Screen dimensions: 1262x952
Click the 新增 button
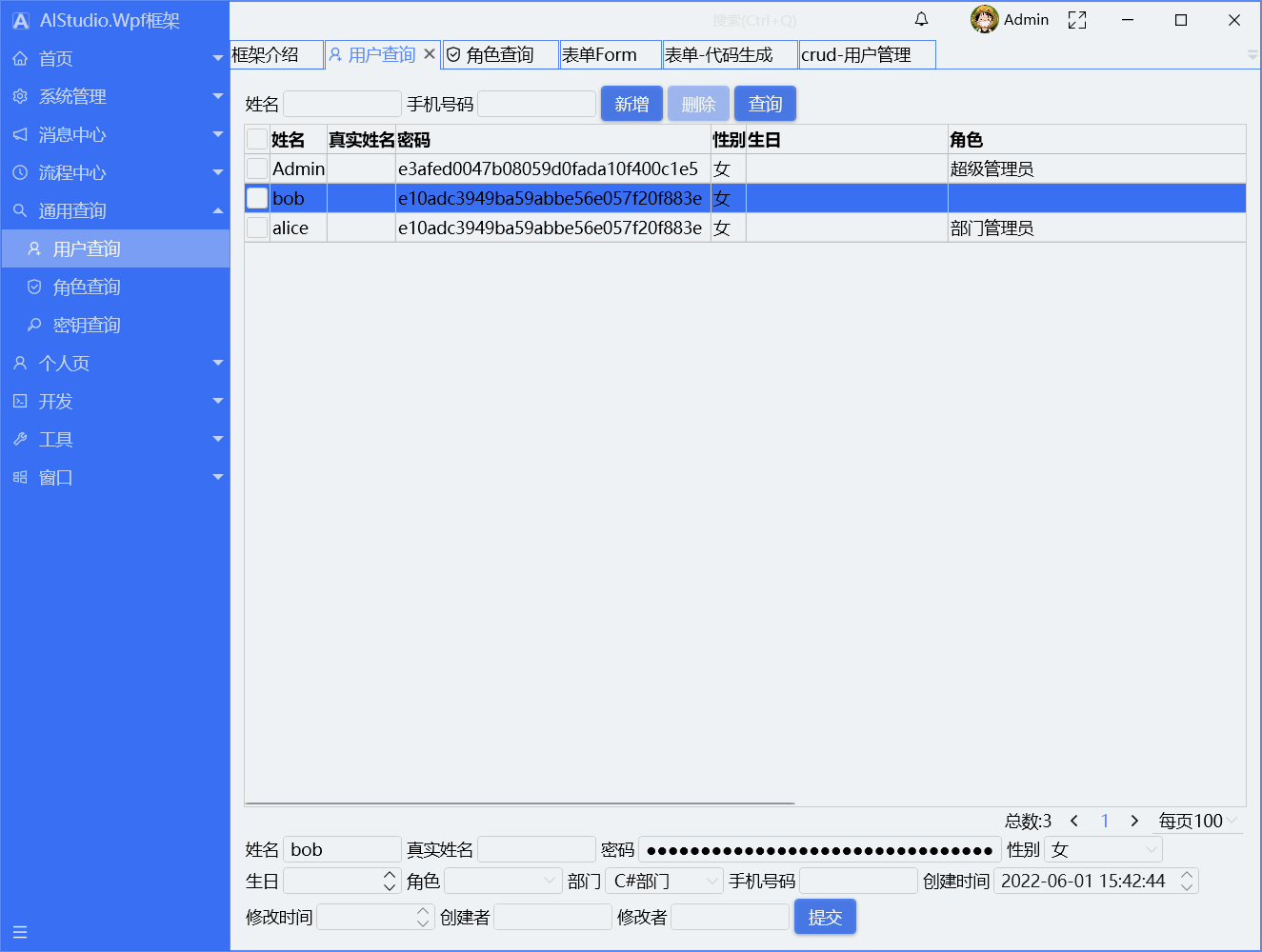click(631, 104)
